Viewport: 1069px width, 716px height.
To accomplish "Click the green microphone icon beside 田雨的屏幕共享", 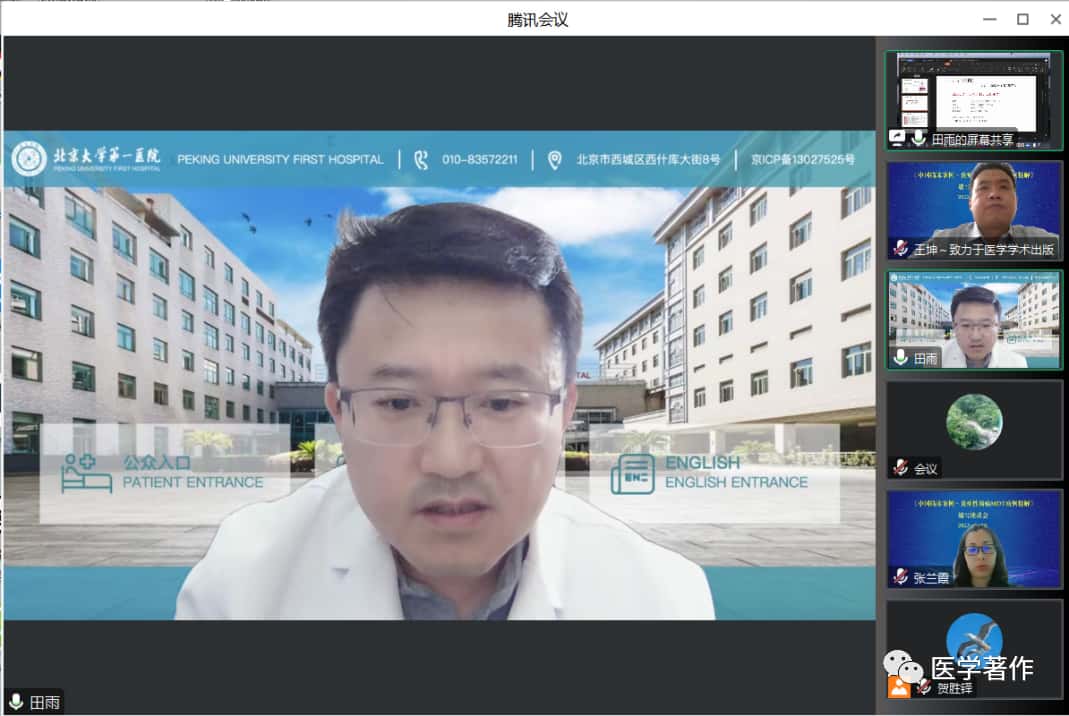I will (x=918, y=138).
